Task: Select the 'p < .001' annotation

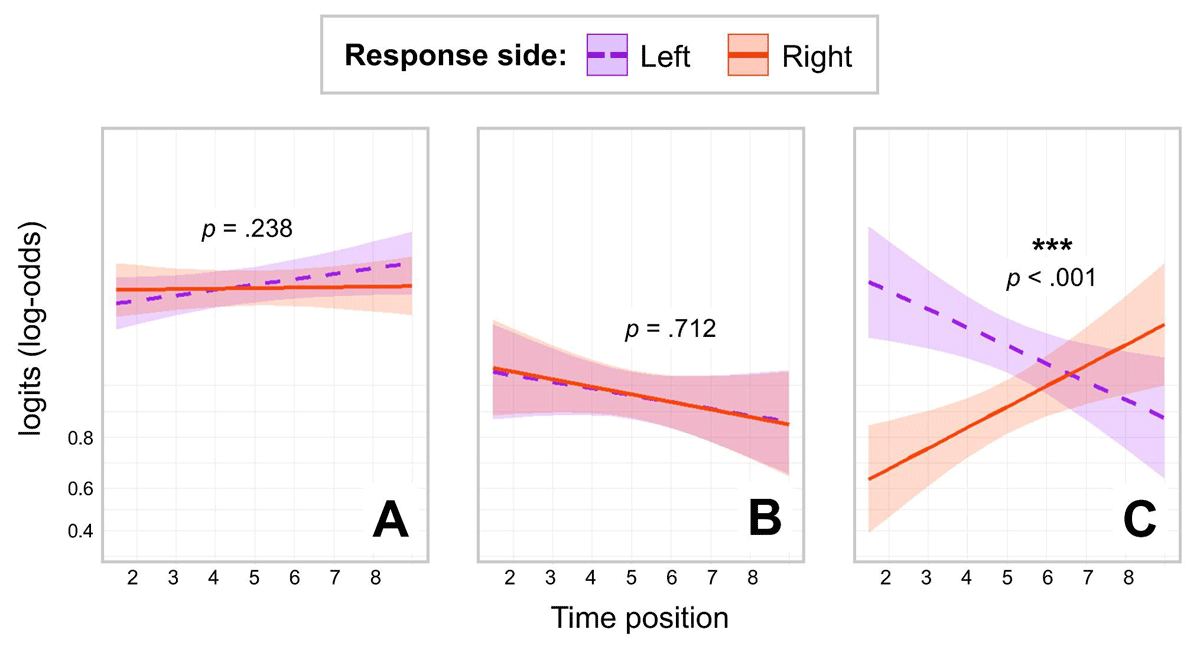Action: (x=1051, y=278)
